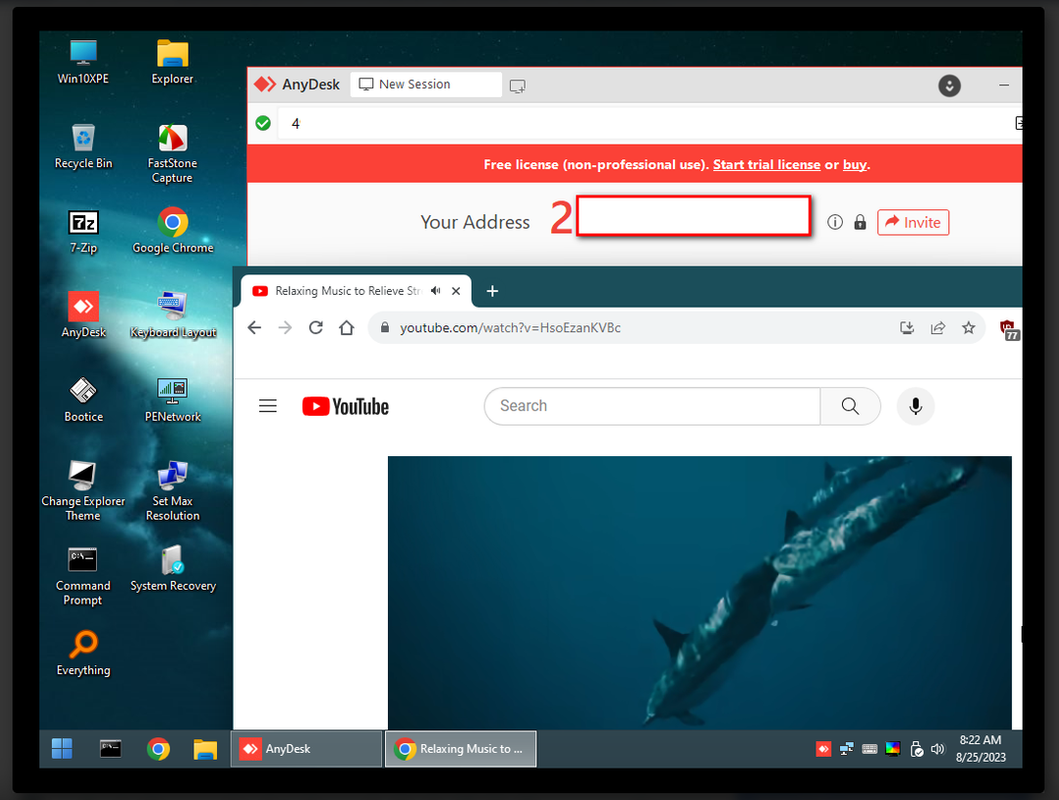Viewport: 1059px width, 800px height.
Task: Follow the buy link in license banner
Action: (x=854, y=165)
